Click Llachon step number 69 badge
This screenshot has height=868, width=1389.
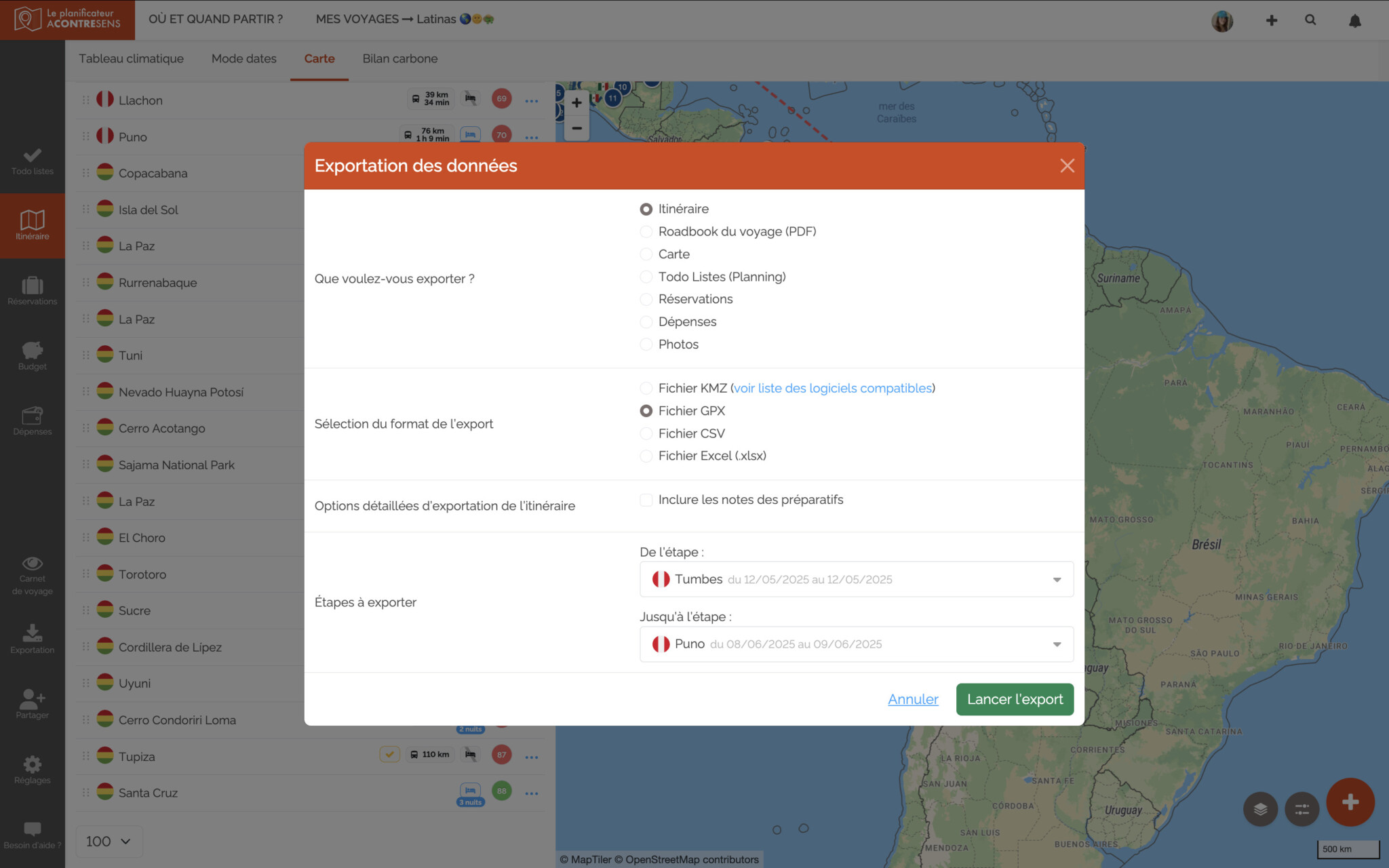pyautogui.click(x=501, y=98)
